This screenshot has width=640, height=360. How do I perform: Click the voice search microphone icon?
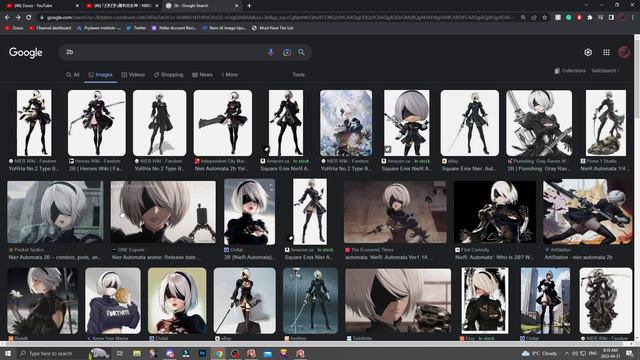[x=271, y=52]
